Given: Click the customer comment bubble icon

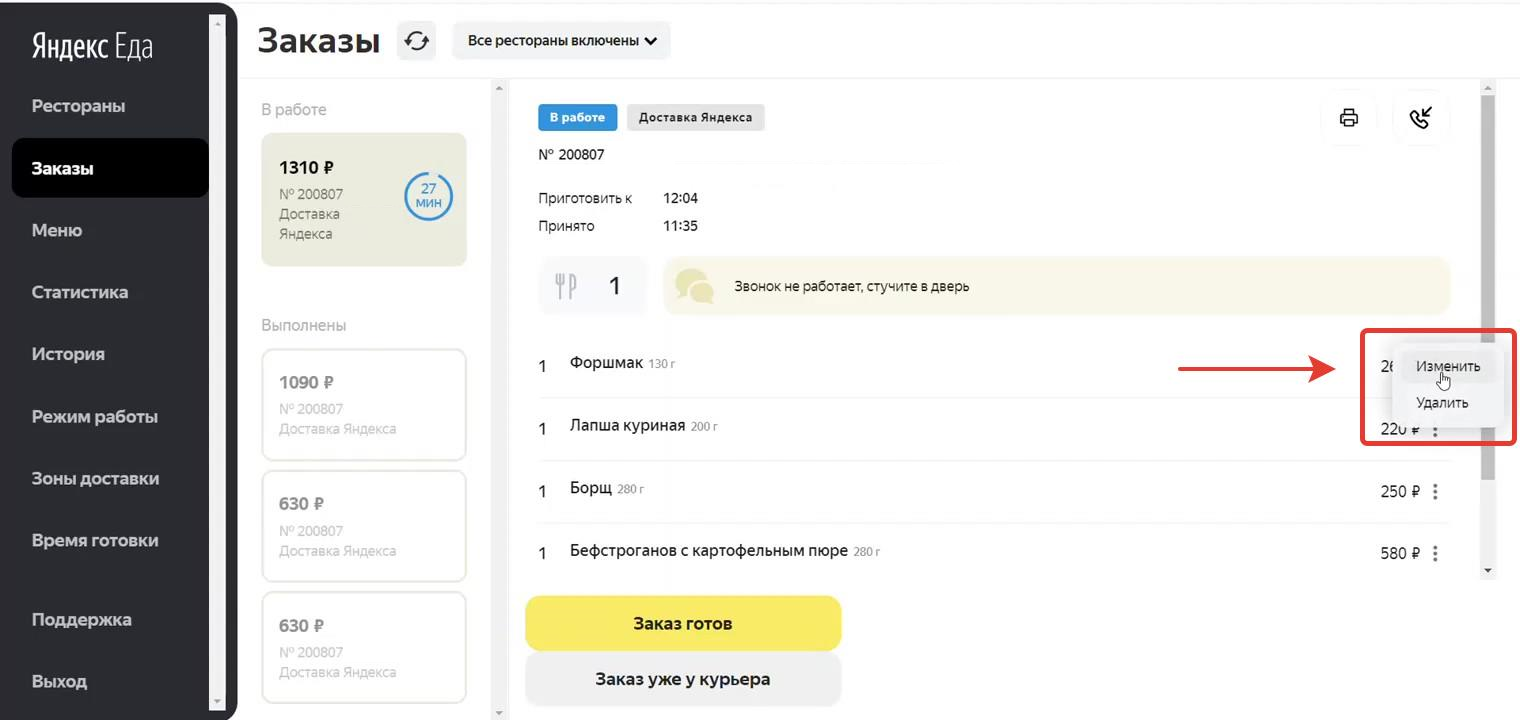Looking at the screenshot, I should [695, 286].
